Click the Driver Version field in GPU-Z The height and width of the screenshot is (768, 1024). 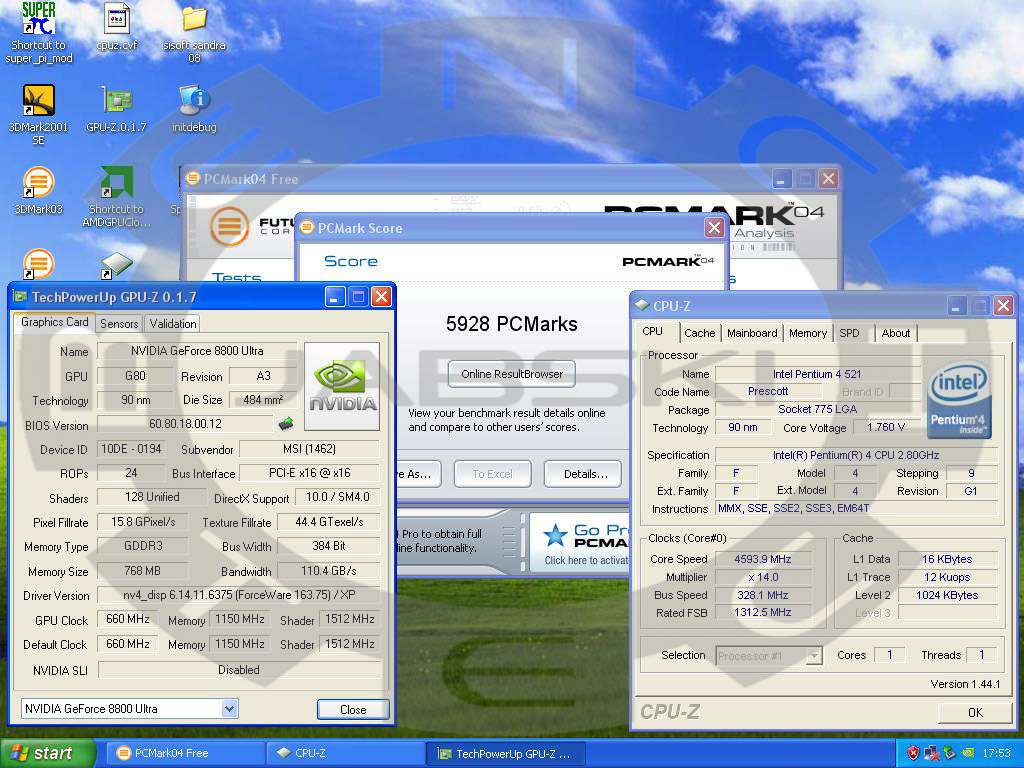239,595
